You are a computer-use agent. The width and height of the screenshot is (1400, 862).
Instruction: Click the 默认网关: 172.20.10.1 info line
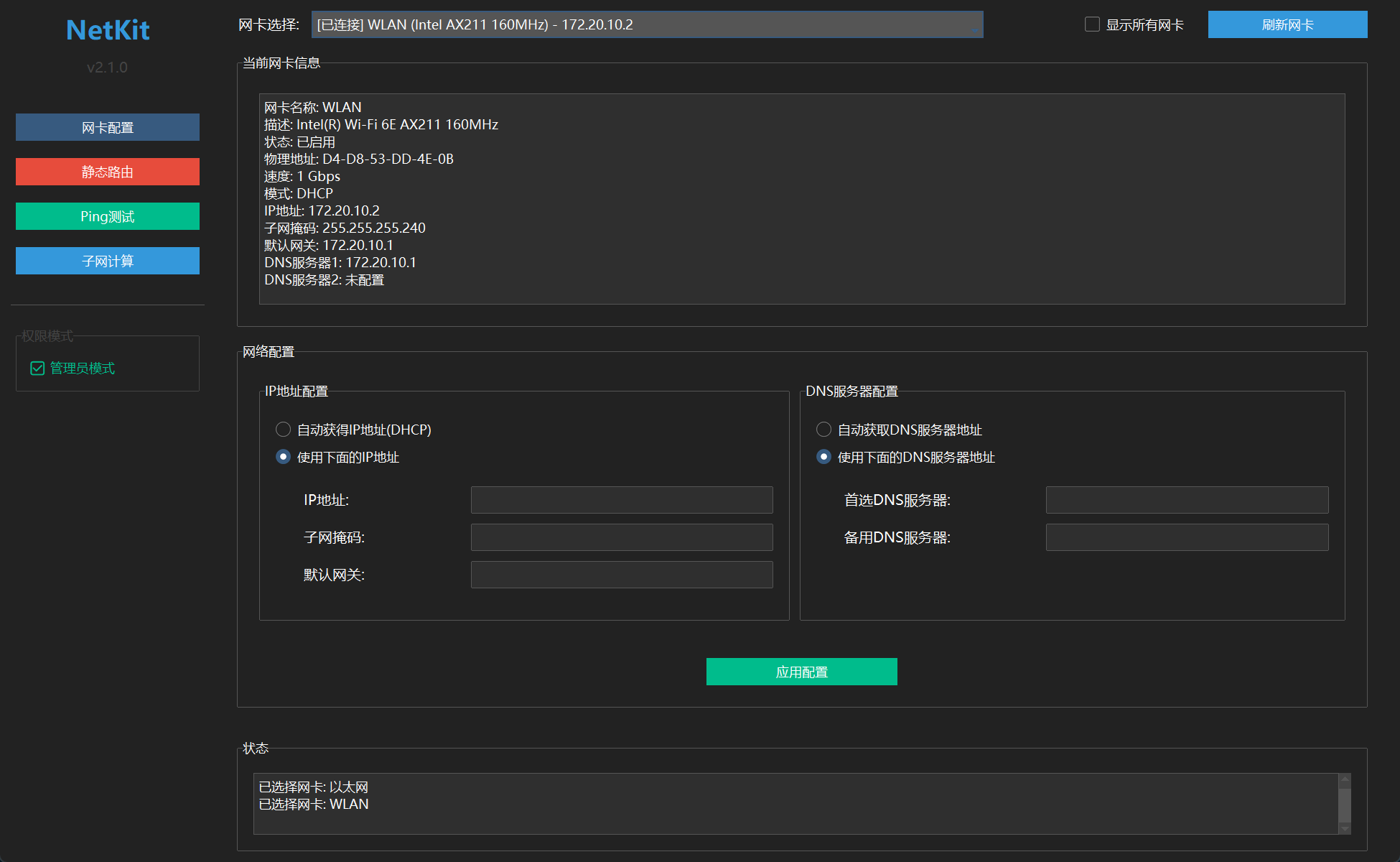[329, 245]
